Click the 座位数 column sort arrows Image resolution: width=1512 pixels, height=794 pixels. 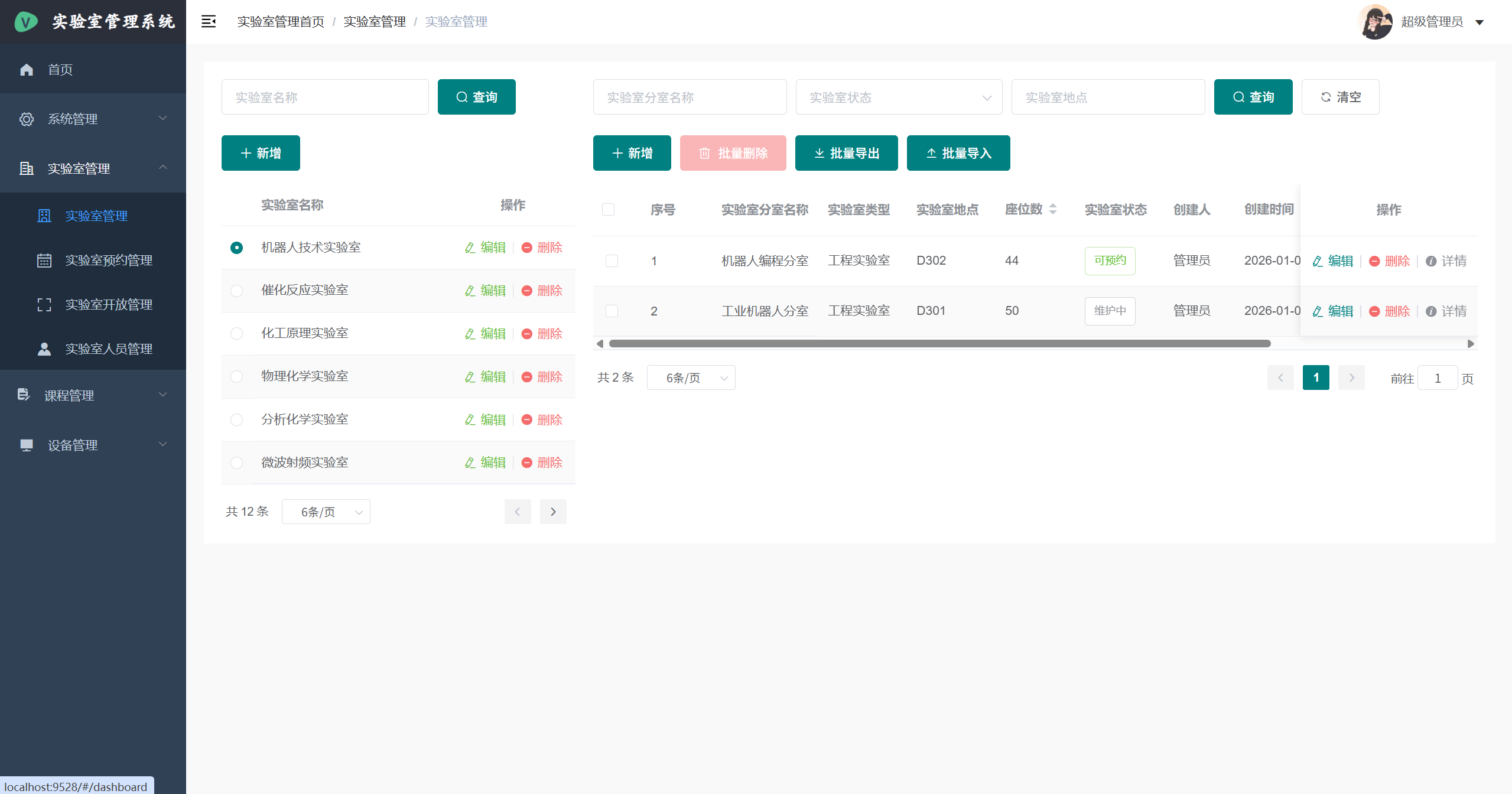pos(1053,209)
